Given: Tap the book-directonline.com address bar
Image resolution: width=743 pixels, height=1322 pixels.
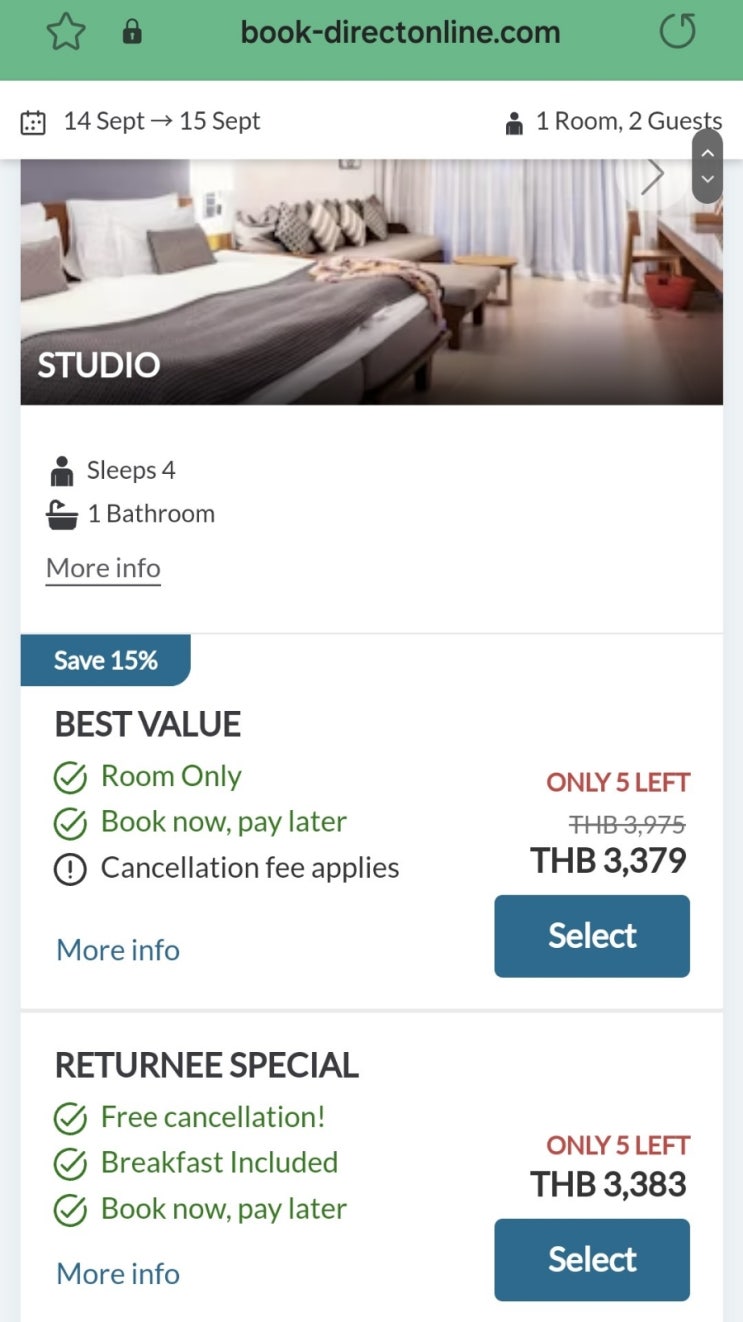Looking at the screenshot, I should point(400,32).
